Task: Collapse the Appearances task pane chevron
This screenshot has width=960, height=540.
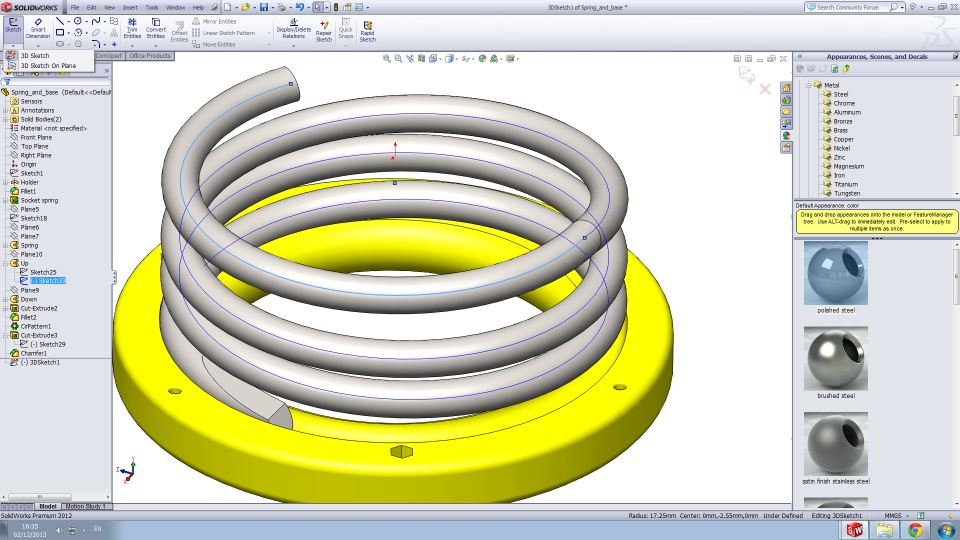Action: 800,56
